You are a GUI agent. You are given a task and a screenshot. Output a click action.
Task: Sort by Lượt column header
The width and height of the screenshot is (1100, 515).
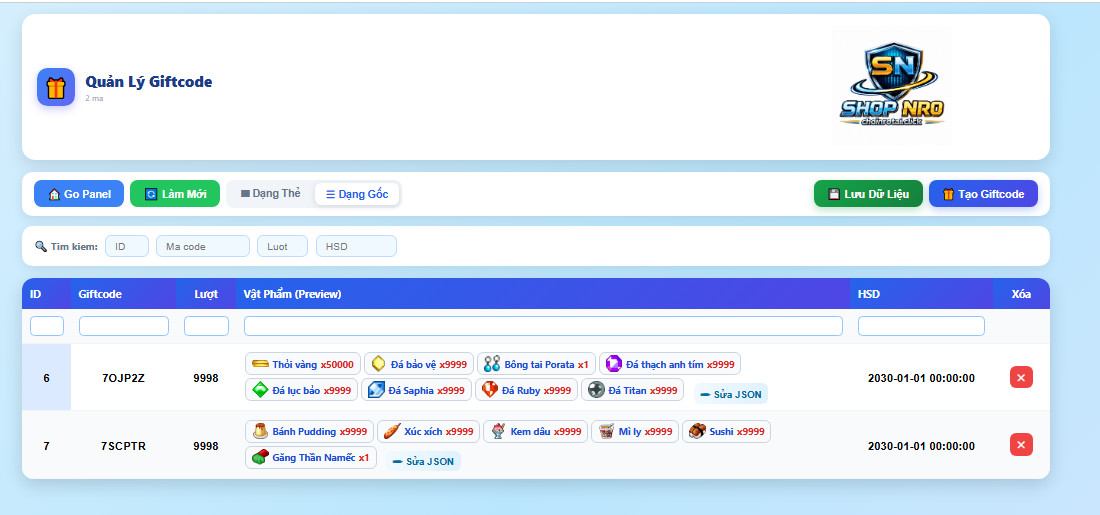point(206,294)
